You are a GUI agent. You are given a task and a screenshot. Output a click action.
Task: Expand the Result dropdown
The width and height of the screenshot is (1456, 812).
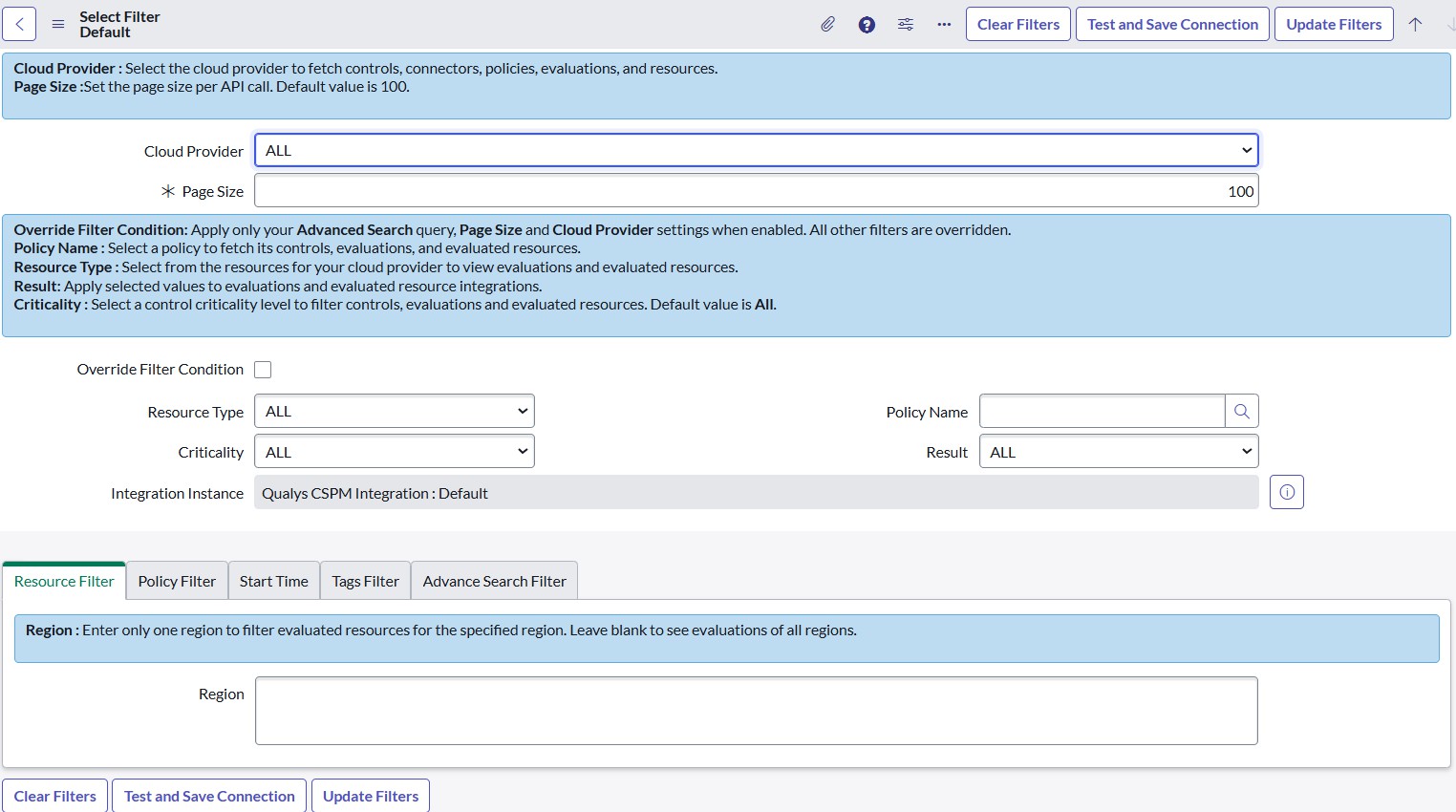pyautogui.click(x=1119, y=452)
